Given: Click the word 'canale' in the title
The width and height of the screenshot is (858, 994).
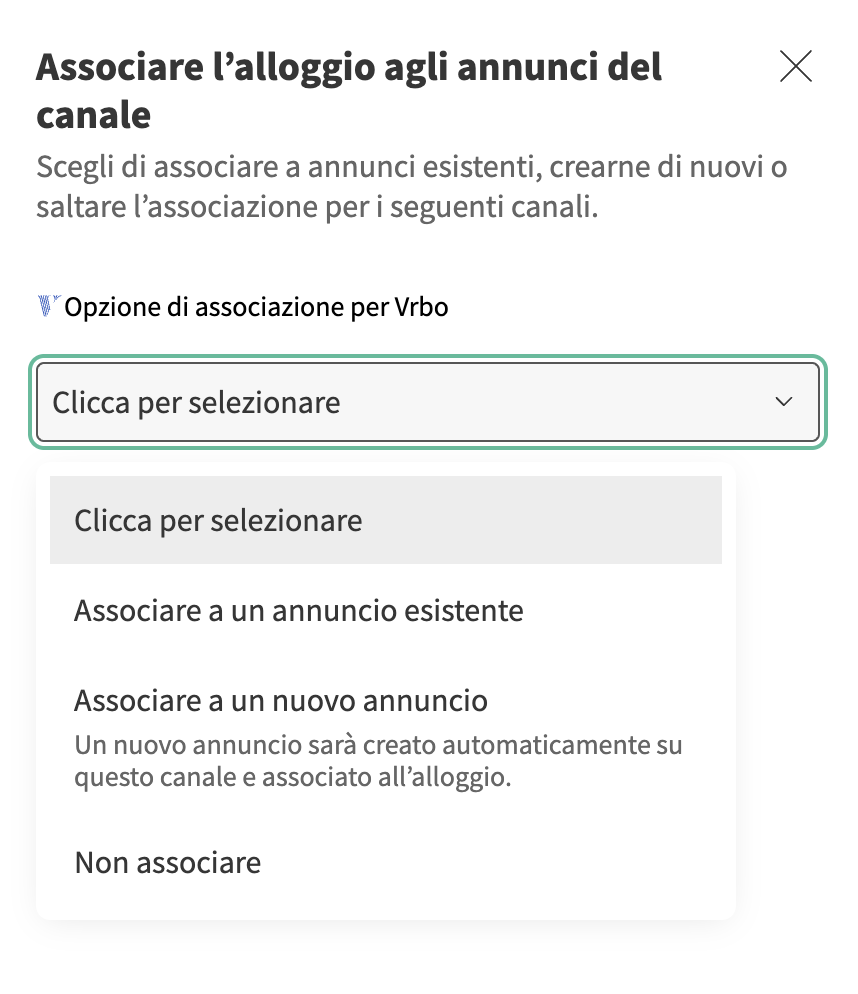Looking at the screenshot, I should pyautogui.click(x=93, y=115).
